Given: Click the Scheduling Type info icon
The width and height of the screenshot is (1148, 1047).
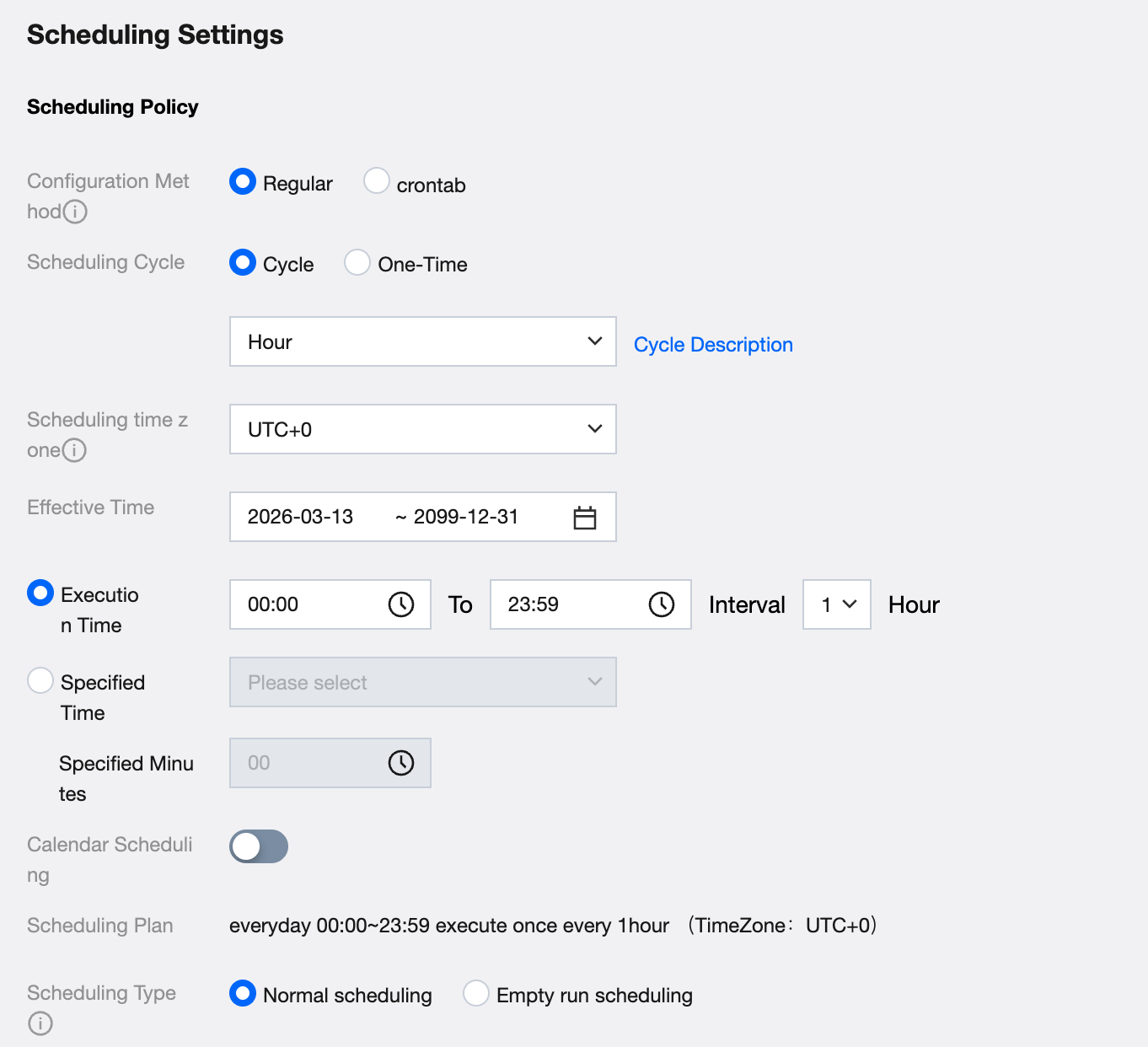Looking at the screenshot, I should (40, 1023).
